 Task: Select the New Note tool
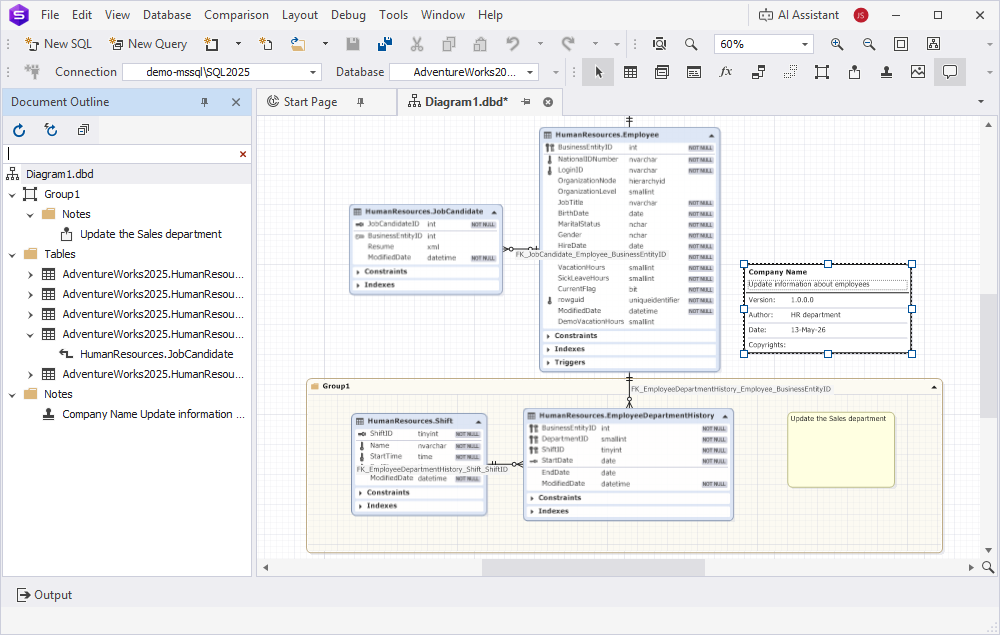click(x=854, y=72)
